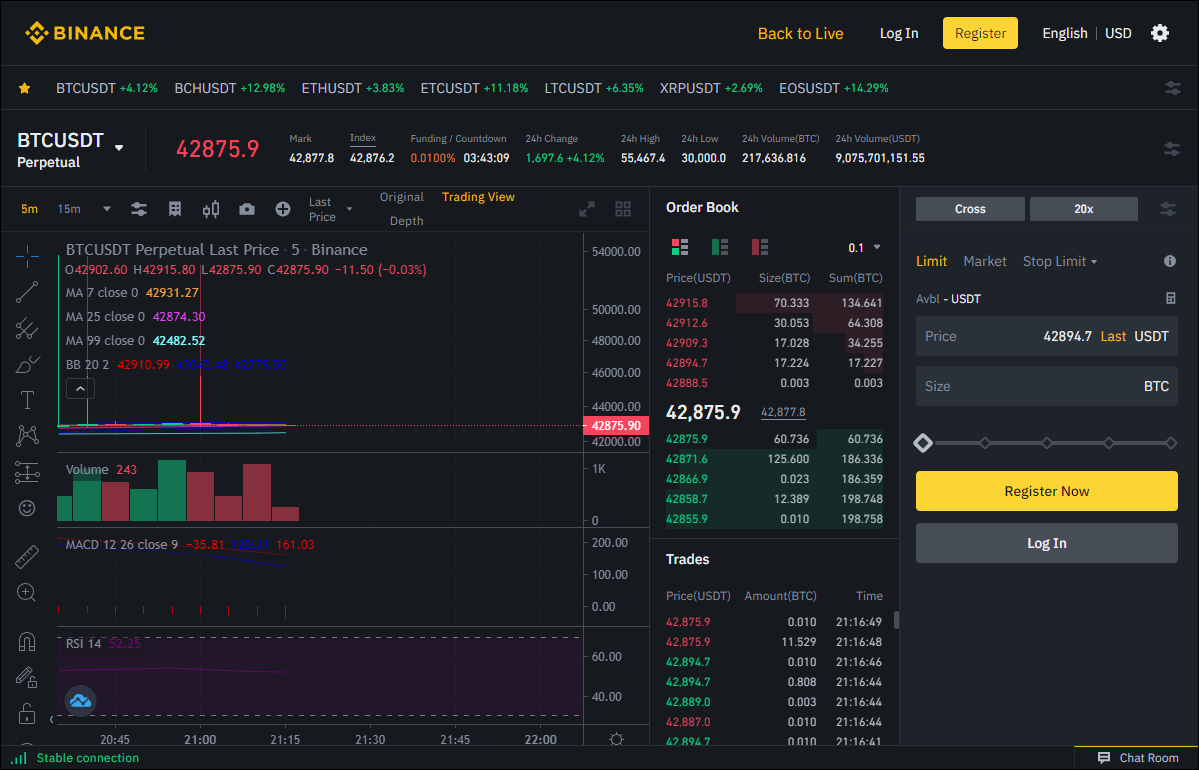Click Log In button in order panel

click(1047, 543)
